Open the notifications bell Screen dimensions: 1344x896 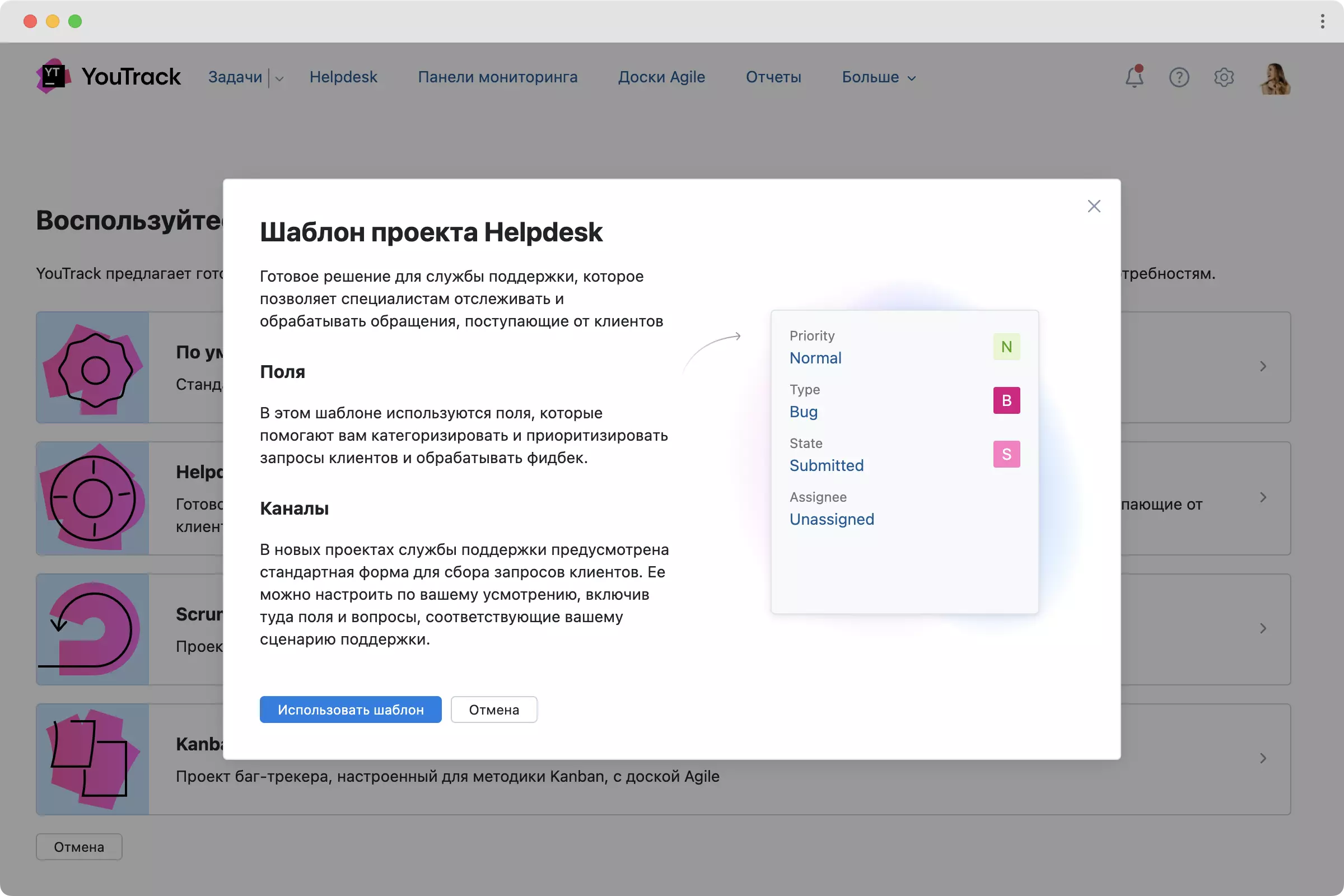[1135, 77]
